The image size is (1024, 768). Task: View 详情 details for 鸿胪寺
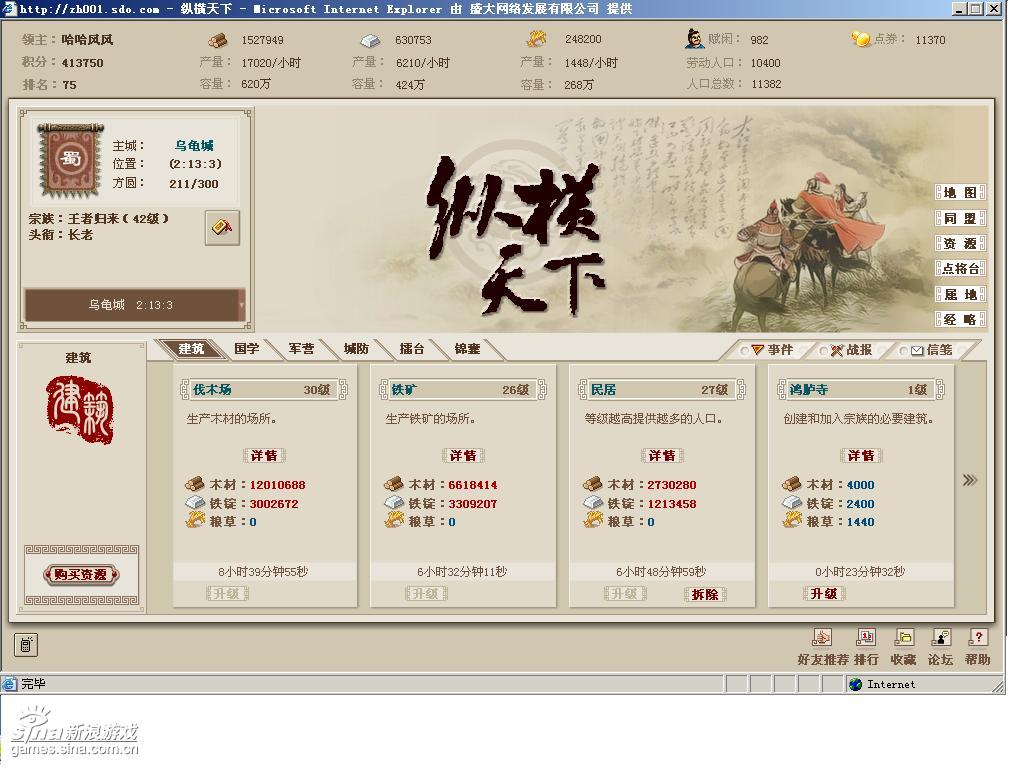tap(861, 455)
